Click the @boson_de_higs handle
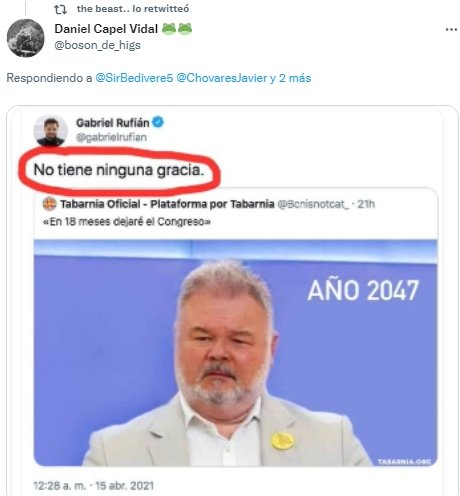The height and width of the screenshot is (496, 460). point(97,45)
